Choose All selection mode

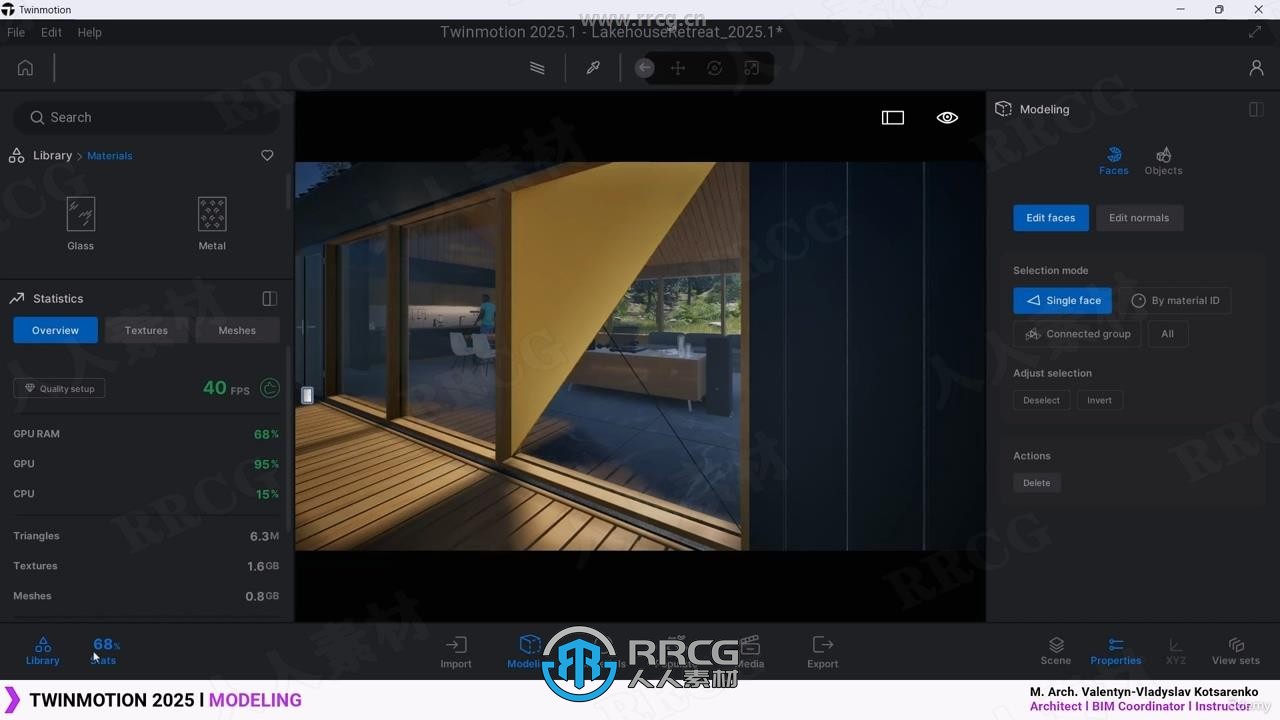pos(1168,334)
